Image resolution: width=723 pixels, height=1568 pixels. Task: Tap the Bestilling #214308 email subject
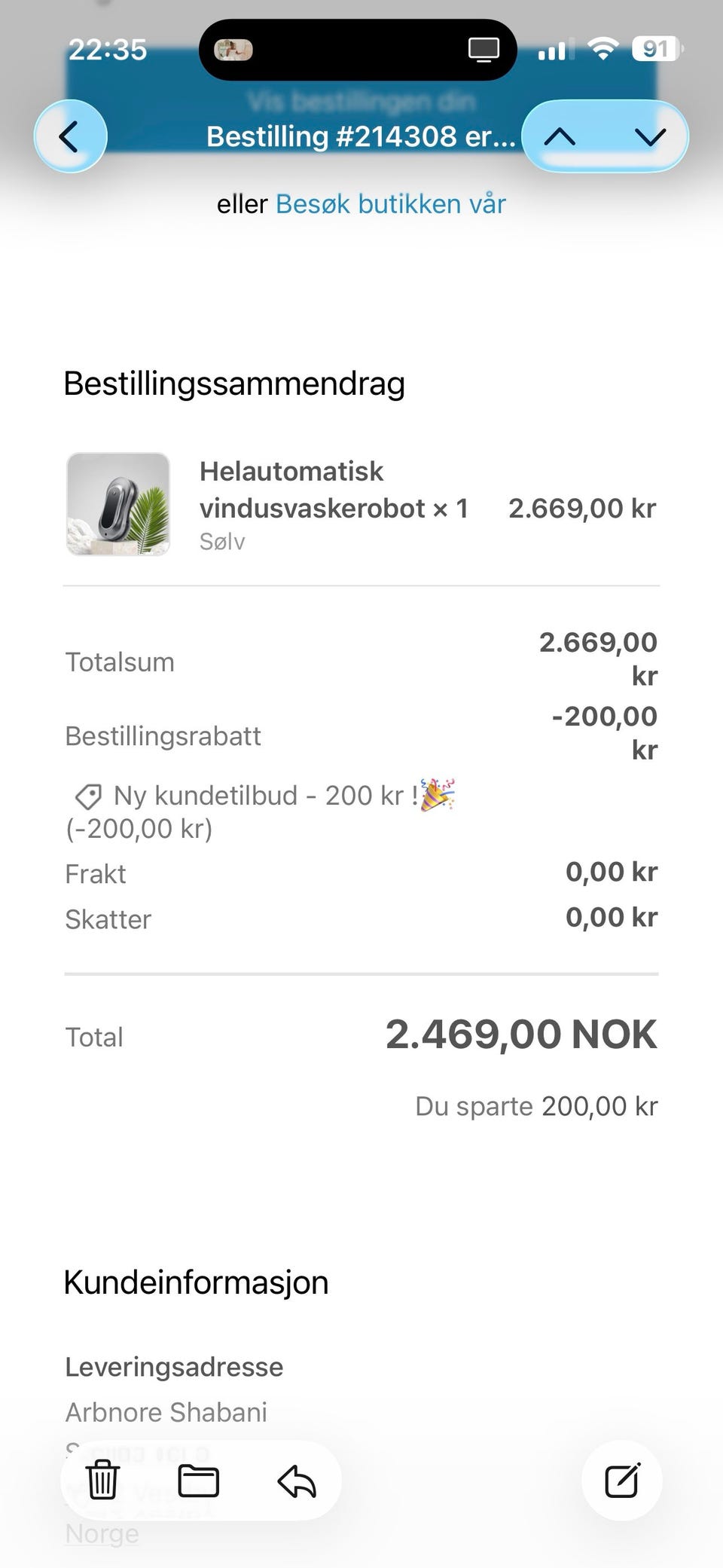(x=361, y=136)
